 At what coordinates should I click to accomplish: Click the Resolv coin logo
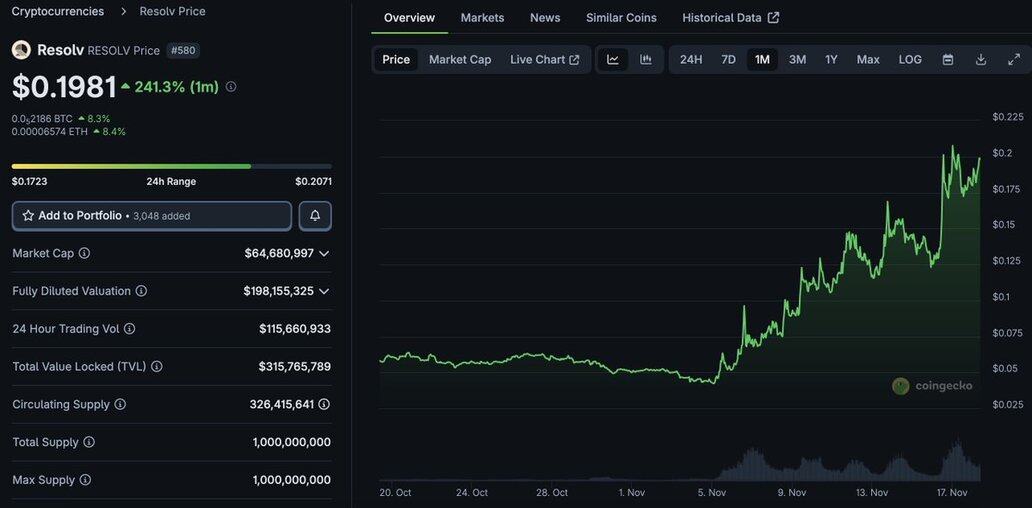pos(21,50)
